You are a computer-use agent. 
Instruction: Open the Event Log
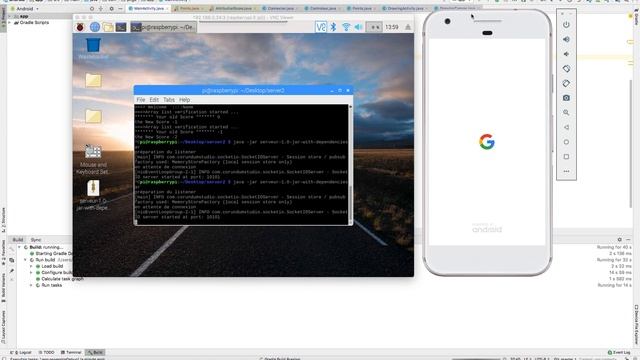click(619, 352)
